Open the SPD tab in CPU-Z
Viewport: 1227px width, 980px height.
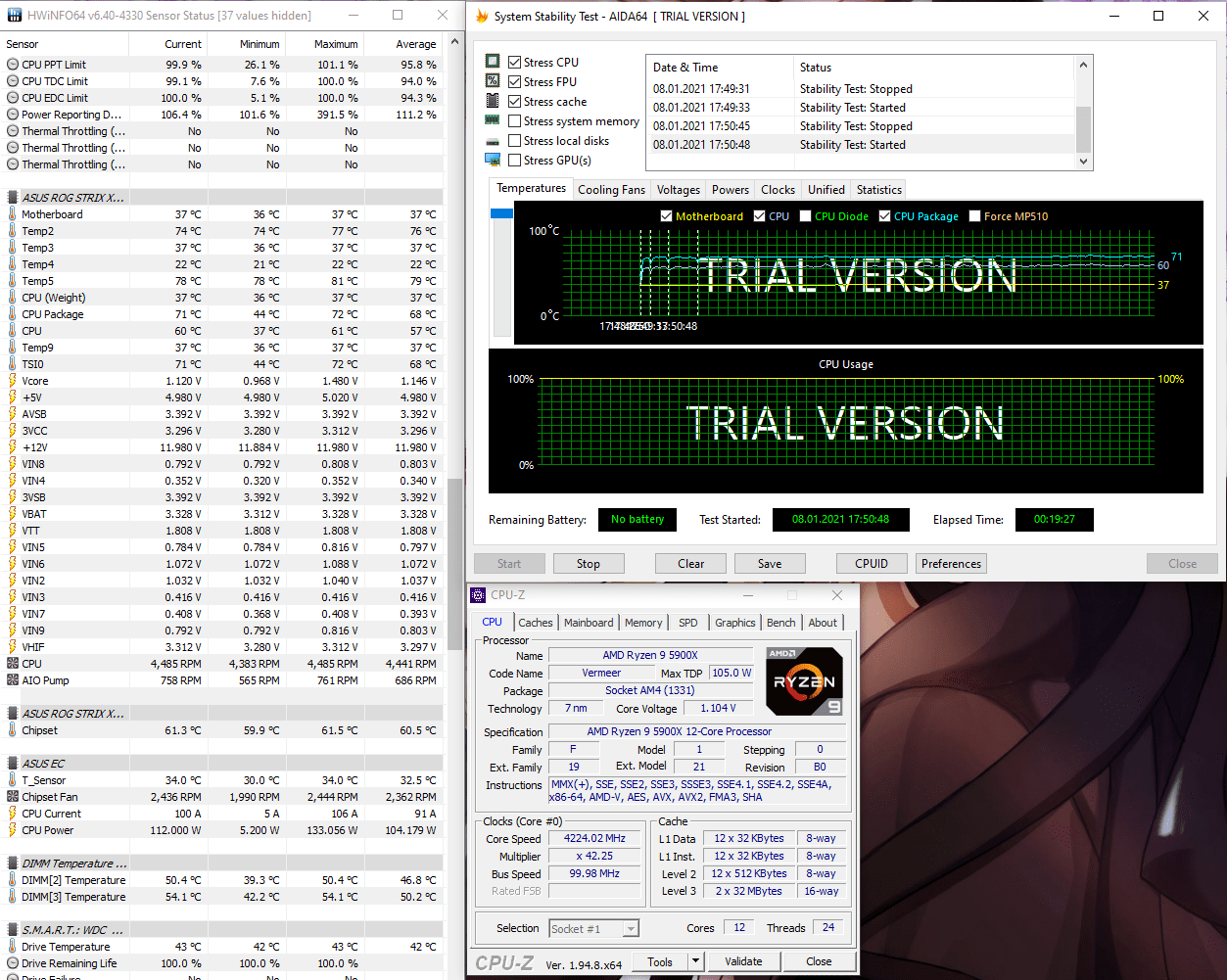tap(688, 623)
